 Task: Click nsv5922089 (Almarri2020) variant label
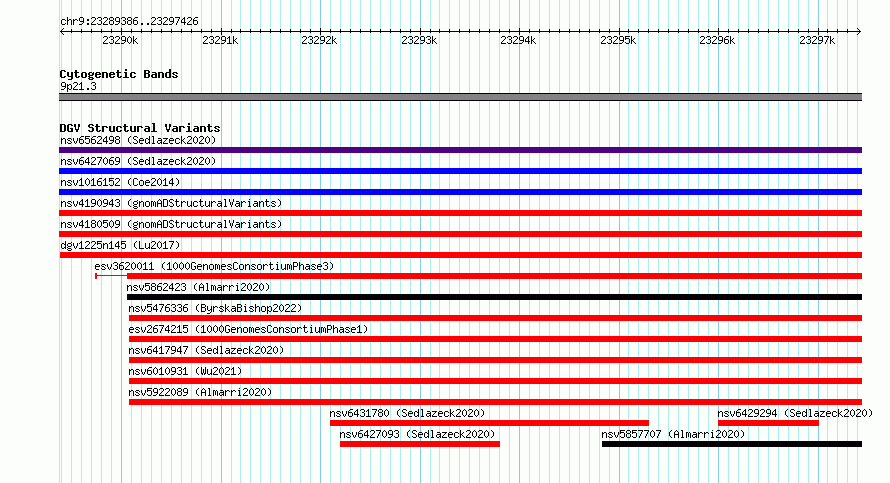[x=200, y=392]
